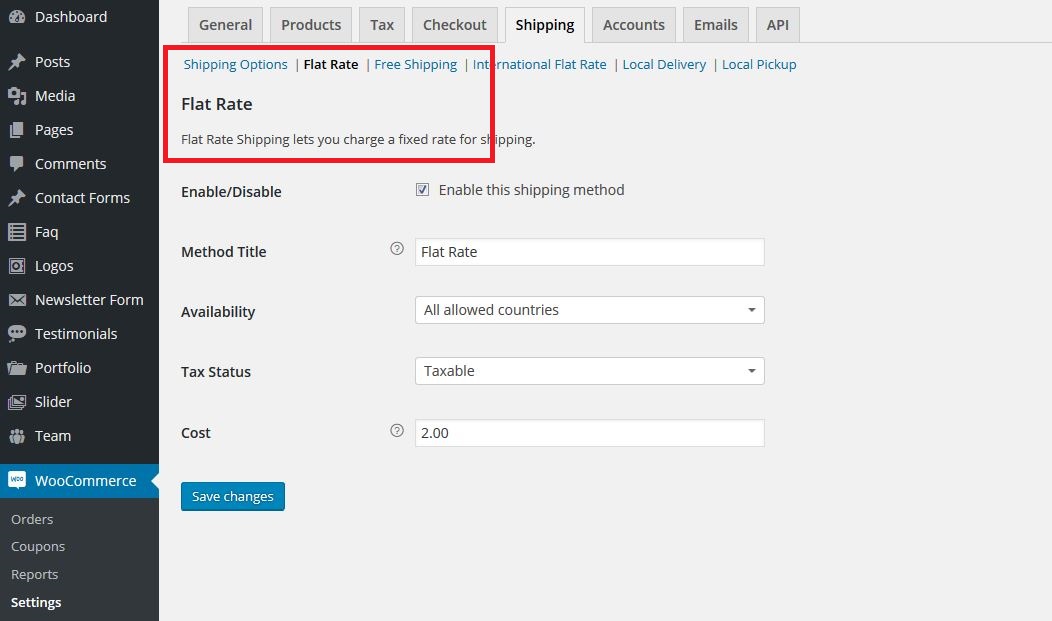The width and height of the screenshot is (1052, 621).
Task: Click the Faq list icon
Action: coord(17,232)
